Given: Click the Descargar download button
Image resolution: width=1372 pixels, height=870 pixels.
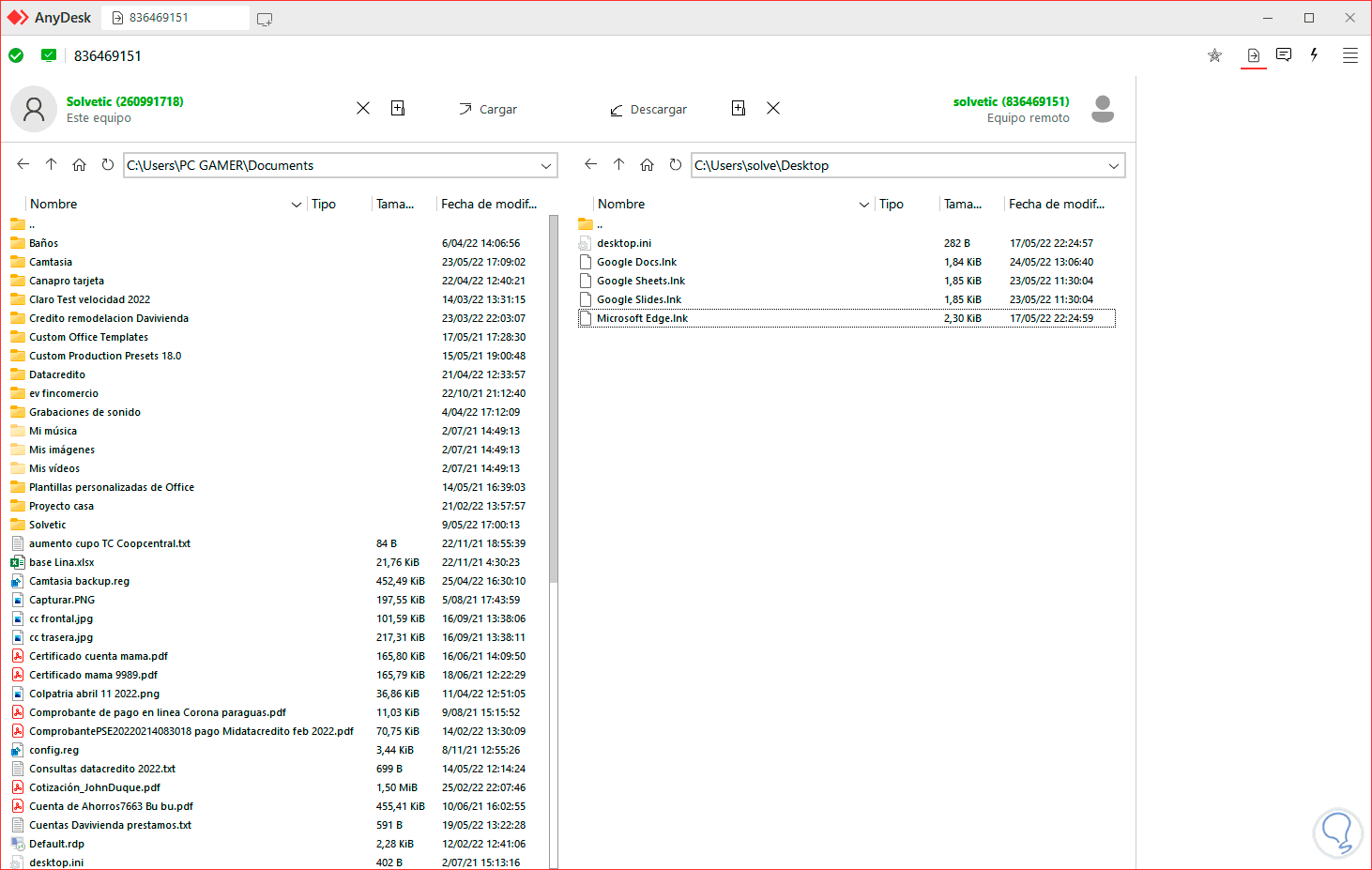Looking at the screenshot, I should (x=648, y=109).
